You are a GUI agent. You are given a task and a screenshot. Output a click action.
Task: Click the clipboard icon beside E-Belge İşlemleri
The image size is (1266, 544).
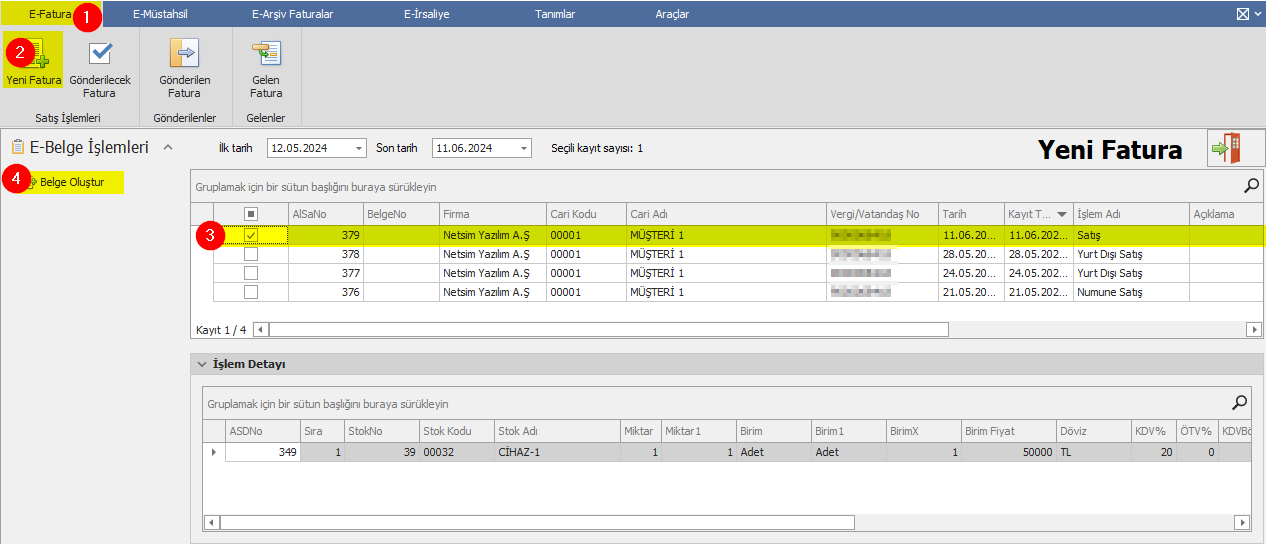coord(17,147)
